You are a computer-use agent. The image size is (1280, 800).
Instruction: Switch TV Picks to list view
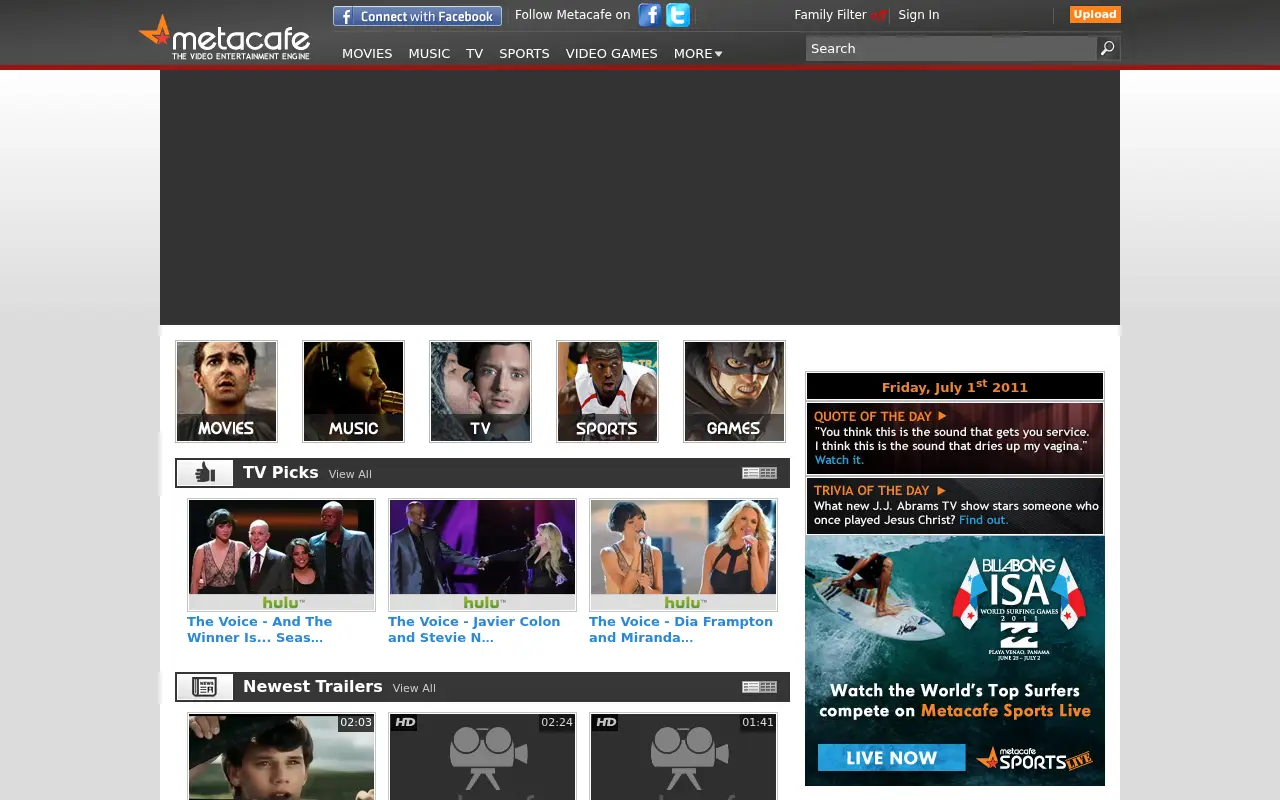click(751, 473)
